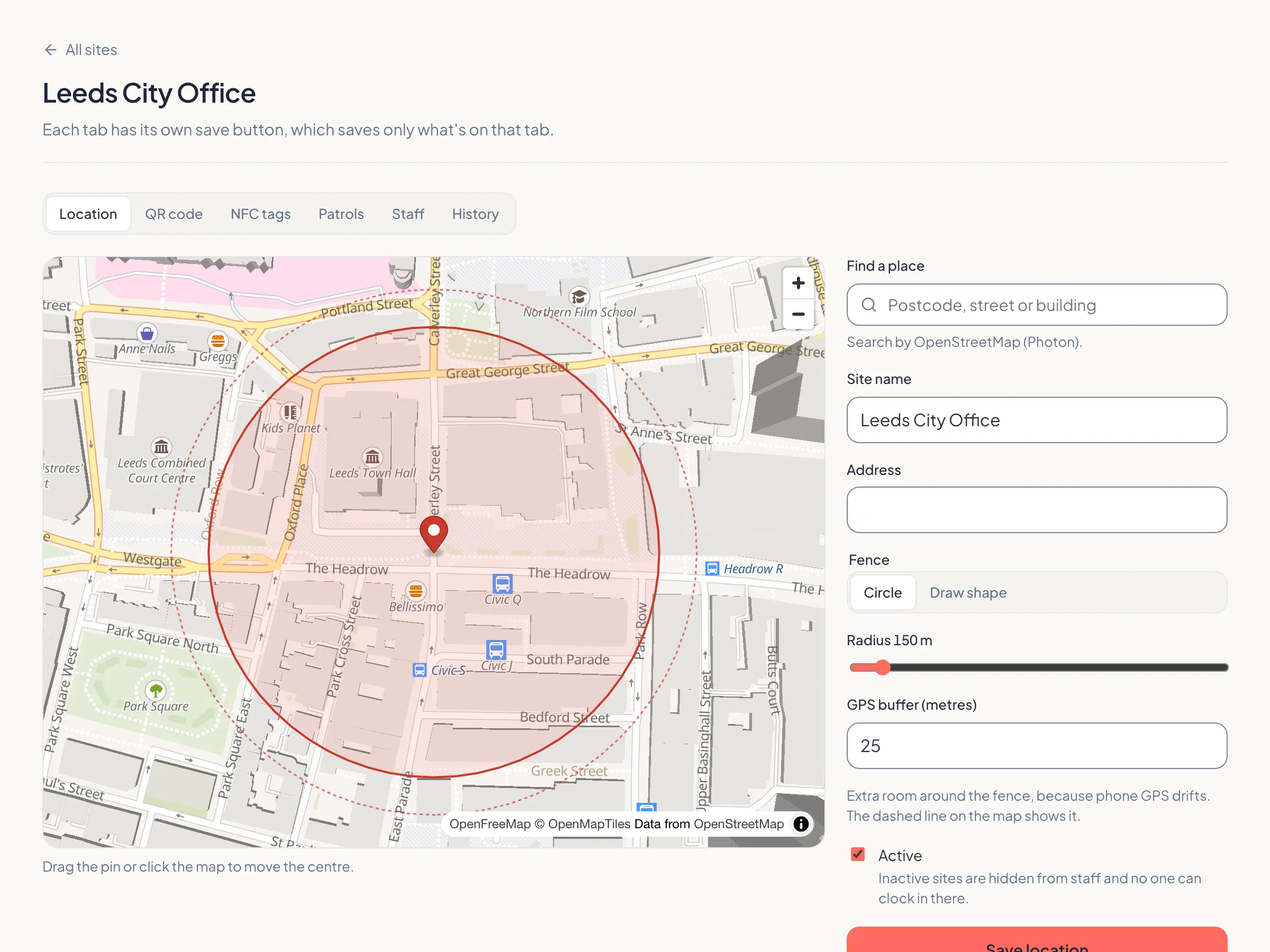1270x952 pixels.
Task: Focus the Find a place search field
Action: coord(1037,305)
